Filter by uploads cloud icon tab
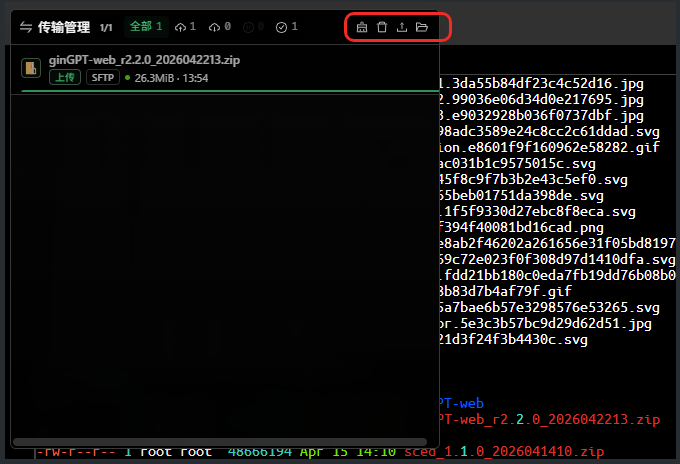 tap(185, 27)
